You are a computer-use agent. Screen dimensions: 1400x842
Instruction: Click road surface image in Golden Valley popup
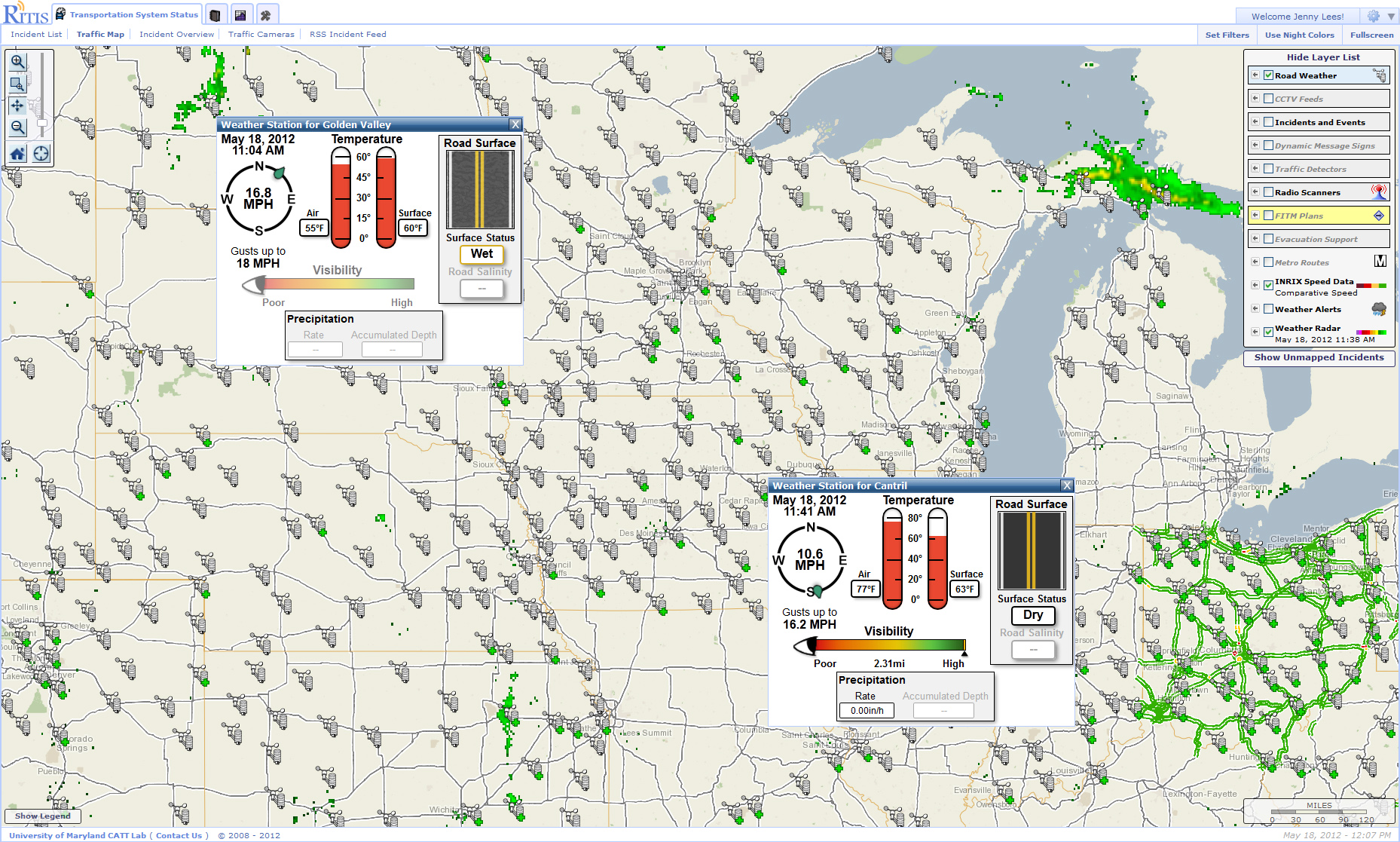point(480,190)
